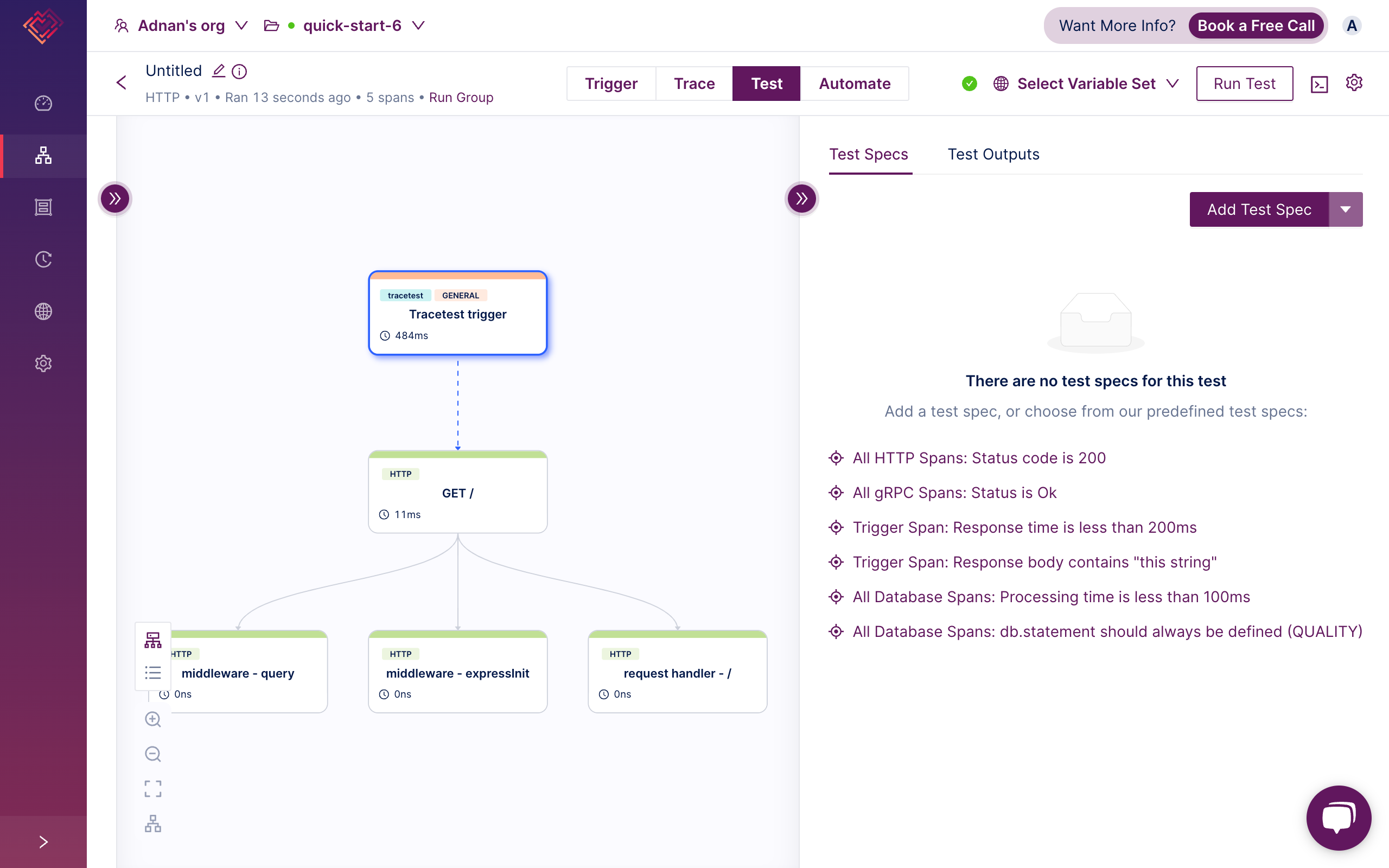Open the sidebar settings gear icon

pos(43,363)
